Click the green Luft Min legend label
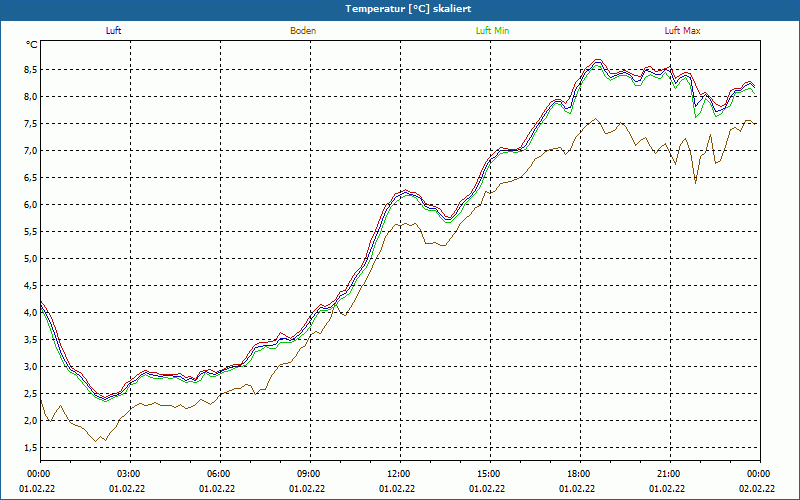Viewport: 800px width, 500px height. point(492,31)
